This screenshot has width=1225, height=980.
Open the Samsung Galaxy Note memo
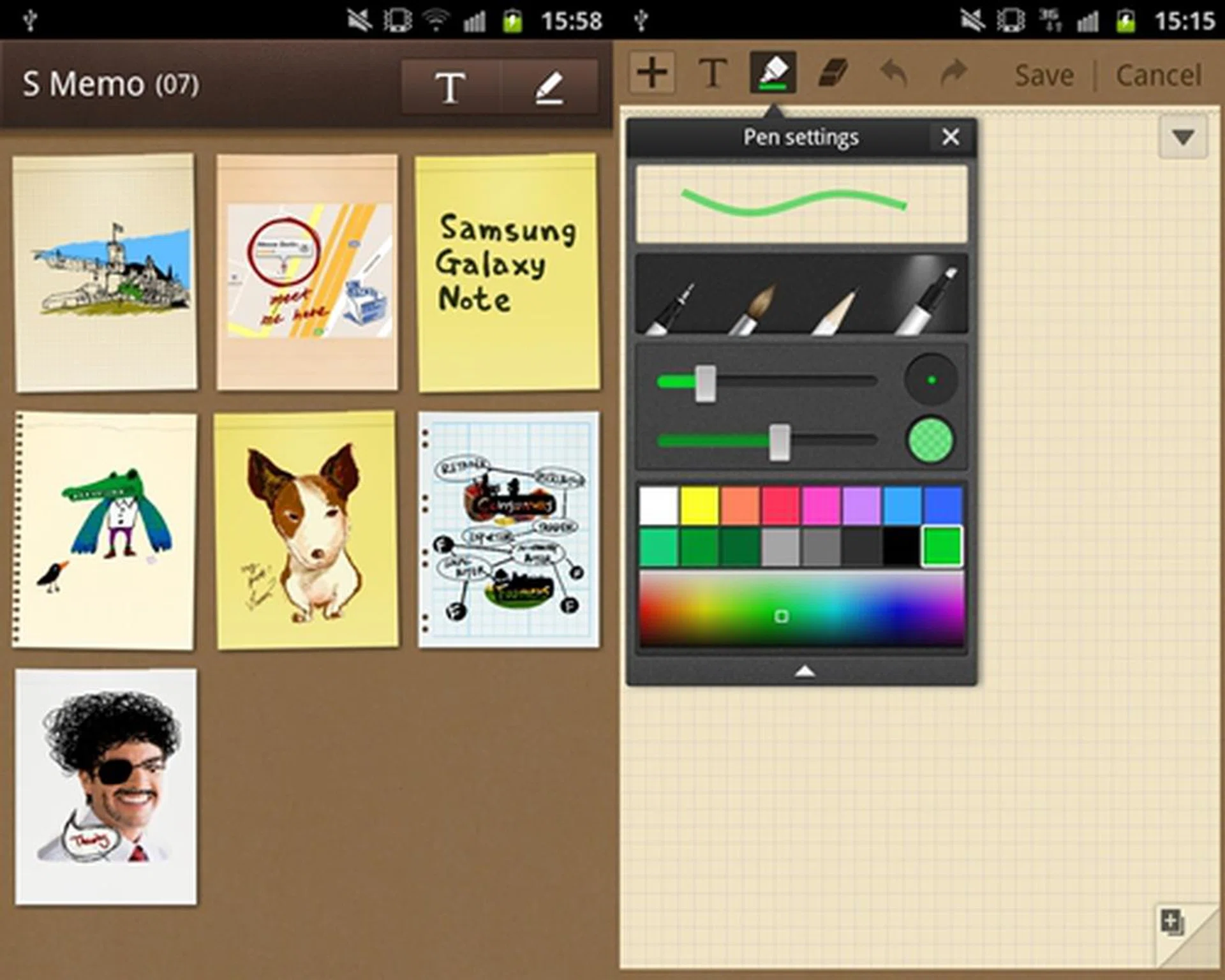tap(508, 272)
